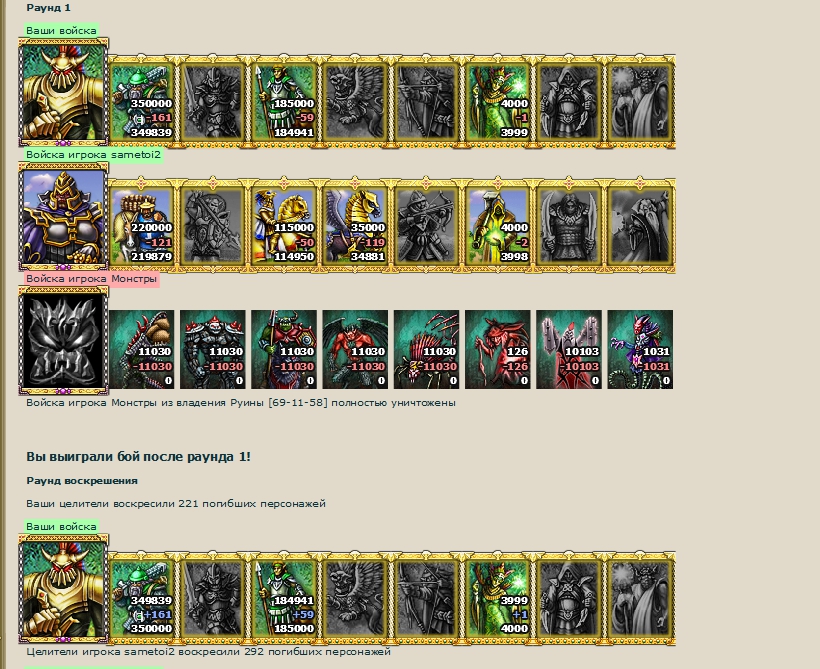Click the golden knight card showing 115000
The image size is (820, 669).
tap(284, 225)
